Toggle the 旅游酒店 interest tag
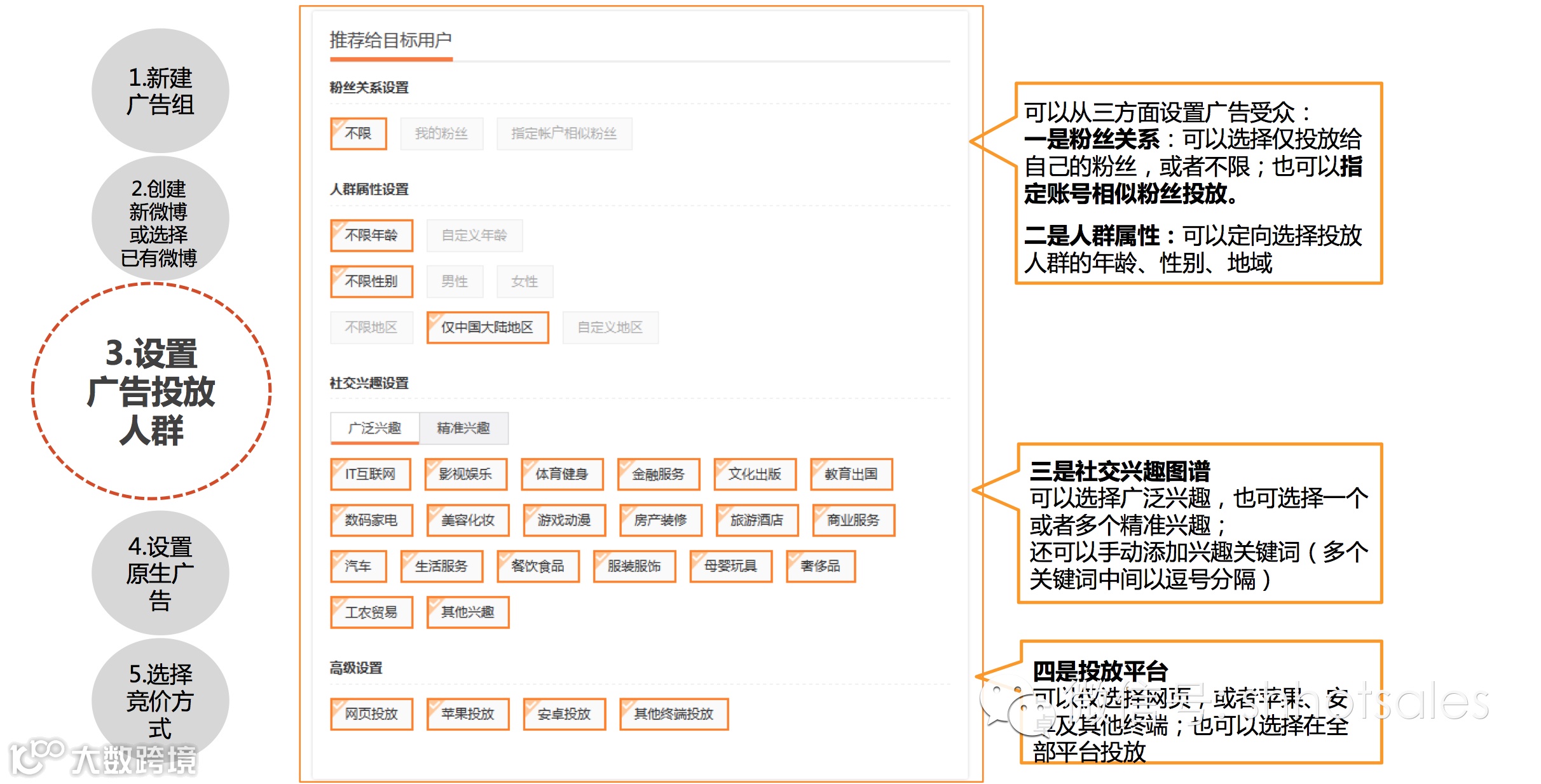This screenshot has width=1541, height=784. pos(757,520)
